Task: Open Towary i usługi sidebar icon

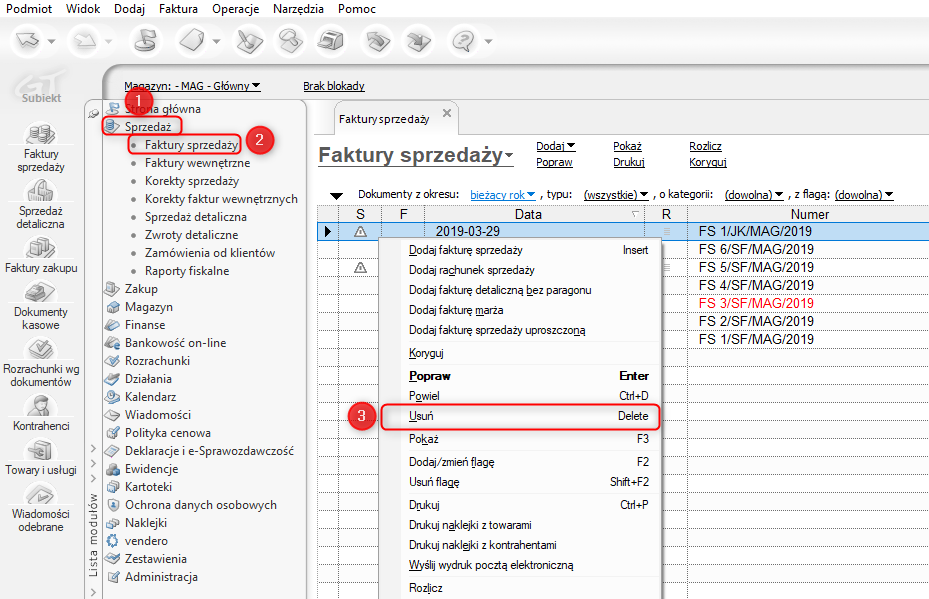Action: tap(40, 450)
